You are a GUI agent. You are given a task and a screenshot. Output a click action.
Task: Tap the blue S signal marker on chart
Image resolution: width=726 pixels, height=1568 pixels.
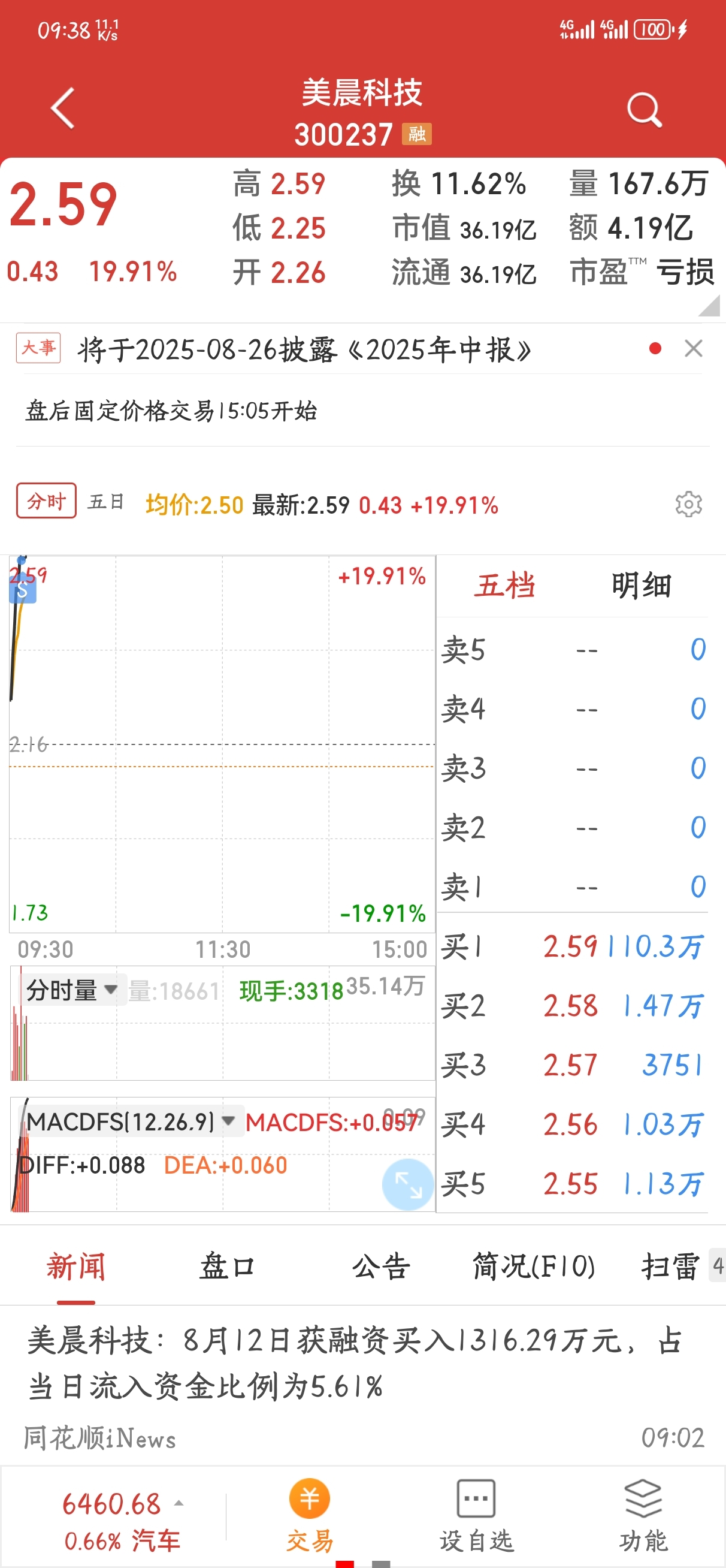click(x=23, y=589)
